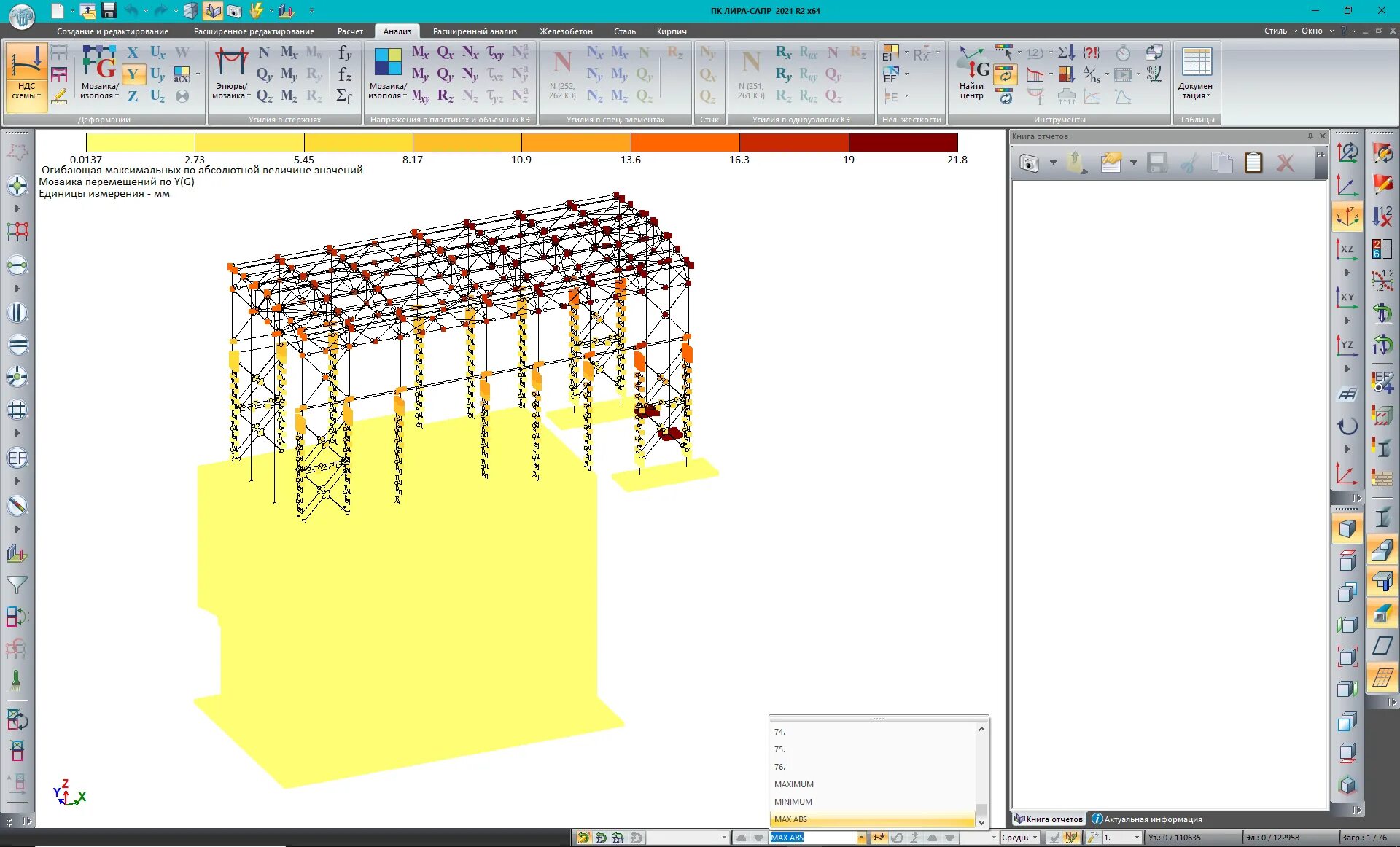
Task: Expand the Средн dropdown in status bar
Action: (1035, 838)
